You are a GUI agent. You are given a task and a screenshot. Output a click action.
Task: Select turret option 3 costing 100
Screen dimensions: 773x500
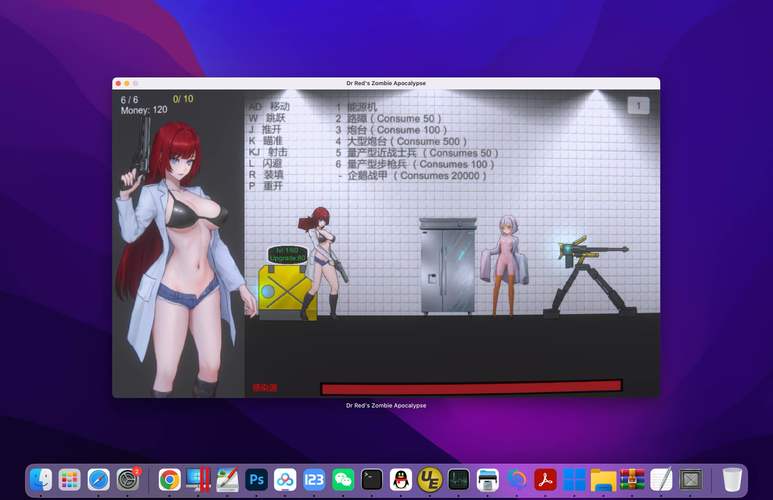[x=391, y=130]
